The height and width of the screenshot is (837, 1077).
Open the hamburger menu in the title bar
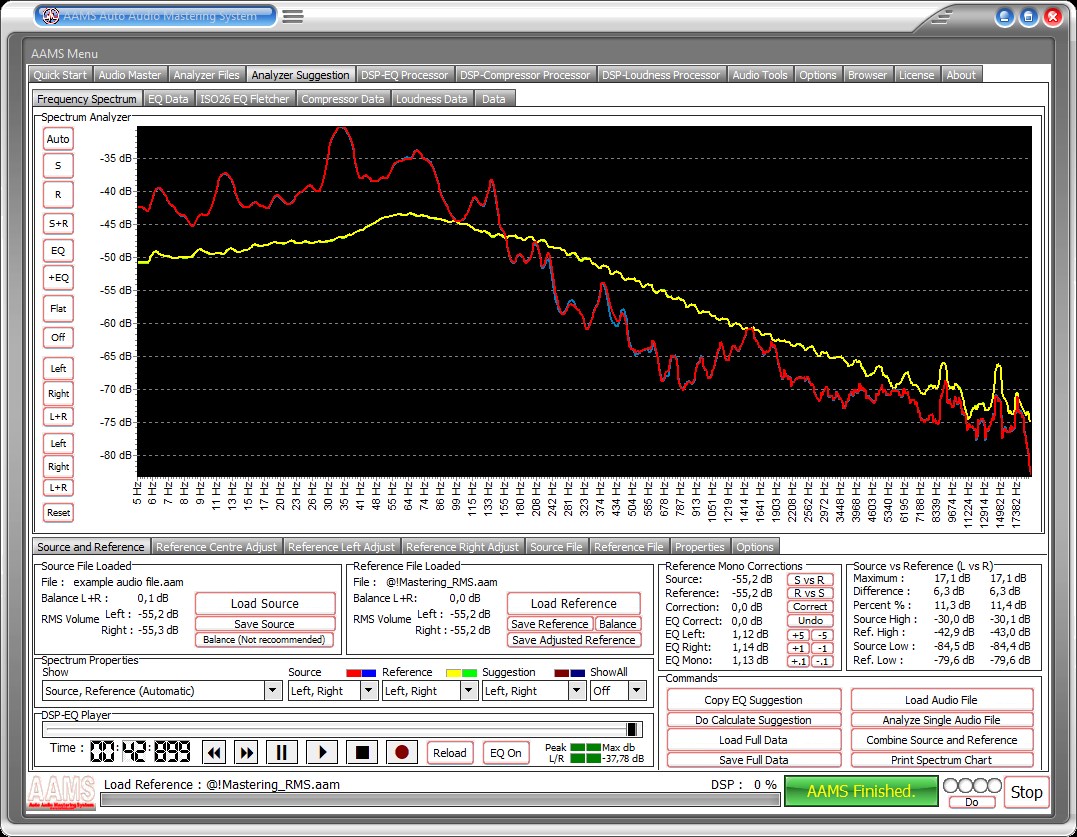[x=293, y=16]
